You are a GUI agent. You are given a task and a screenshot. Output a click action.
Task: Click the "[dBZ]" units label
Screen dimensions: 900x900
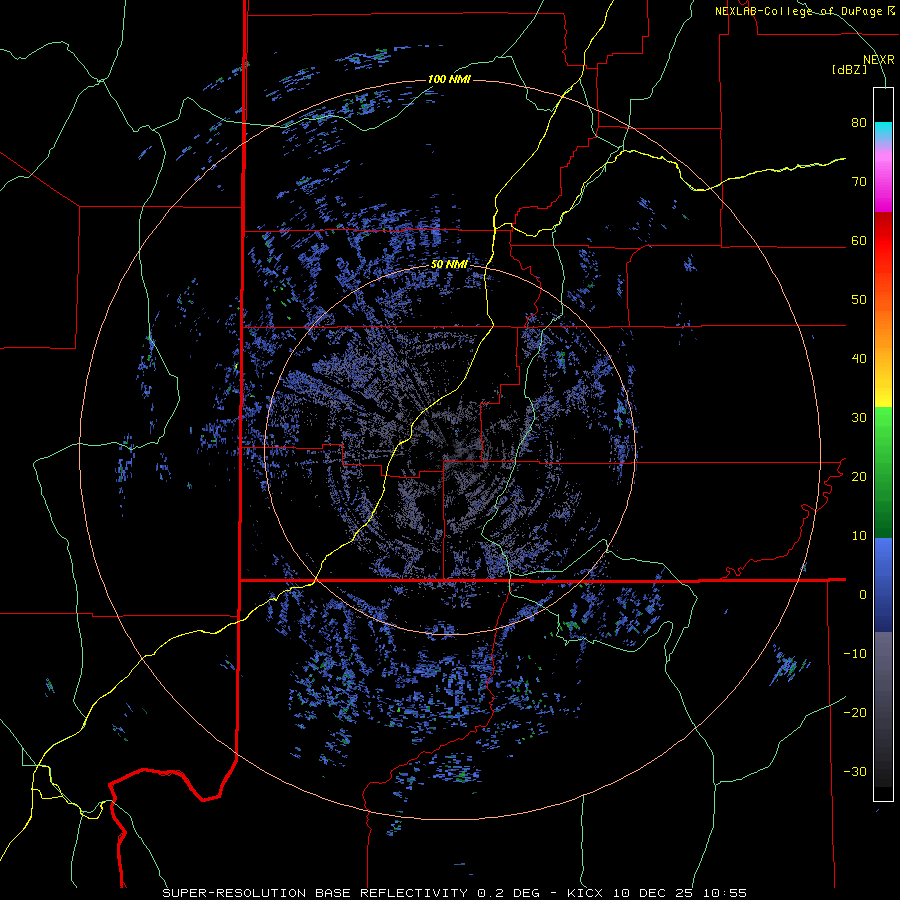[x=849, y=70]
